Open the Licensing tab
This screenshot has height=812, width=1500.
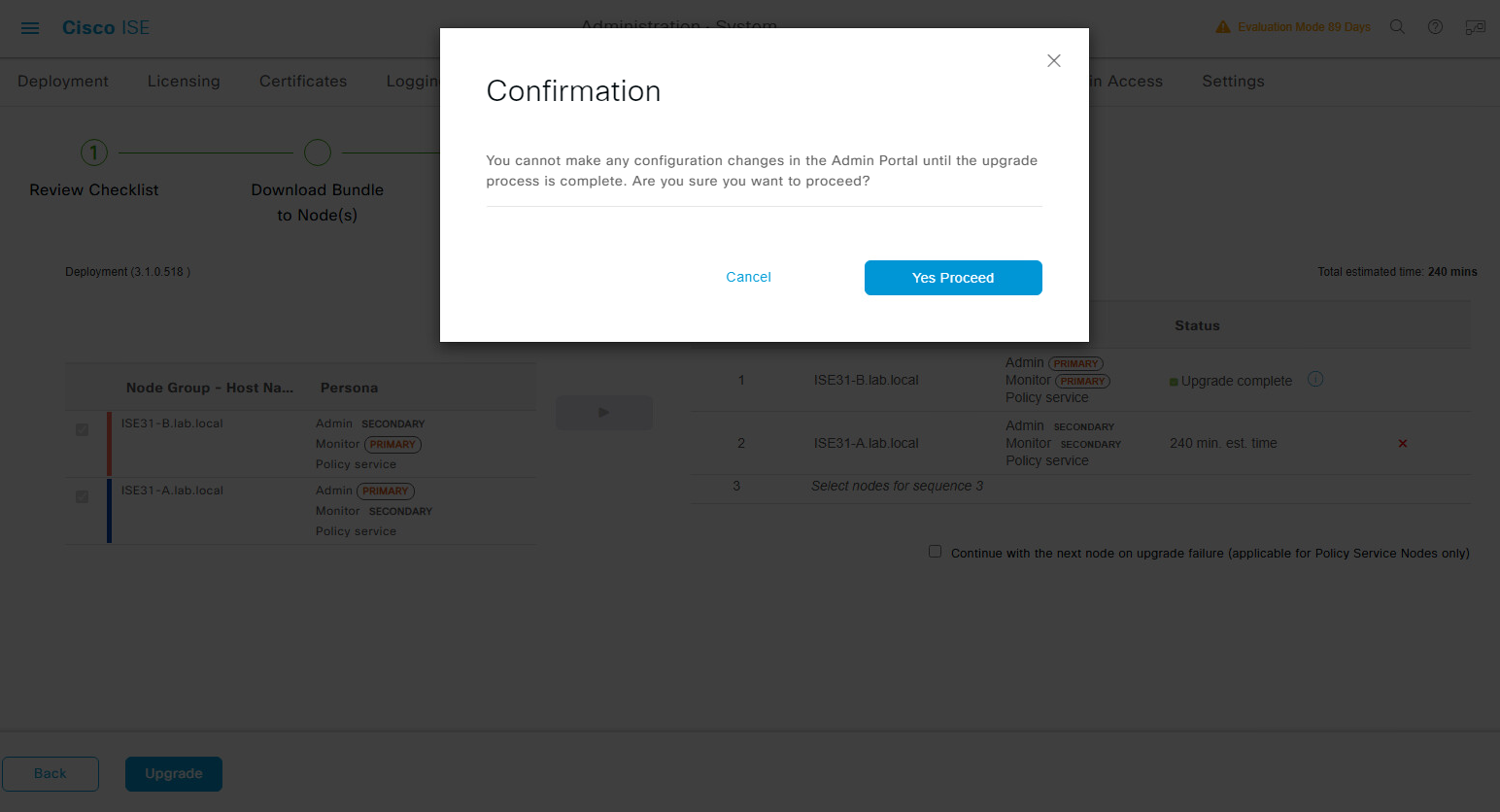(184, 82)
